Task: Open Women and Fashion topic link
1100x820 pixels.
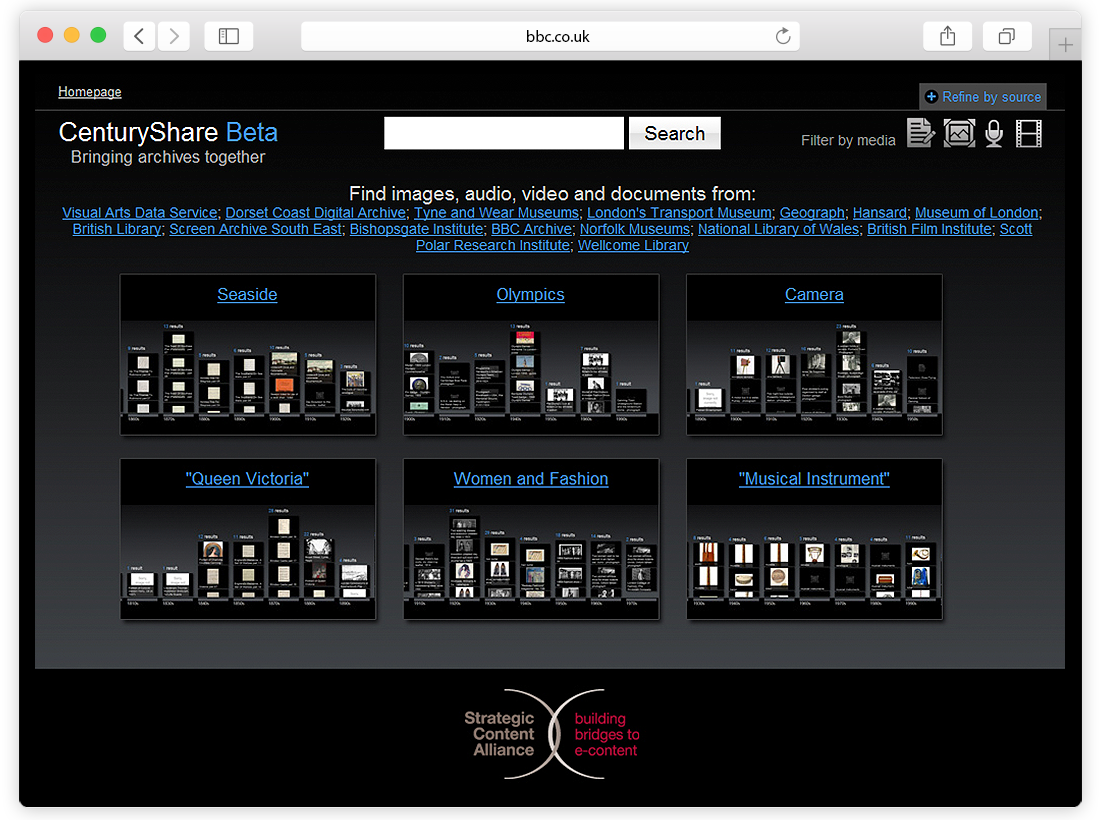Action: pos(531,479)
